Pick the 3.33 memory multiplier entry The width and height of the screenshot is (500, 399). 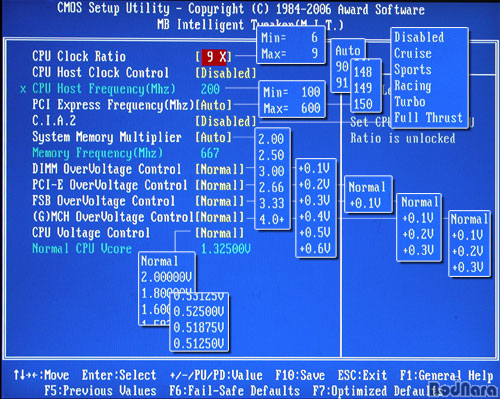tap(272, 203)
